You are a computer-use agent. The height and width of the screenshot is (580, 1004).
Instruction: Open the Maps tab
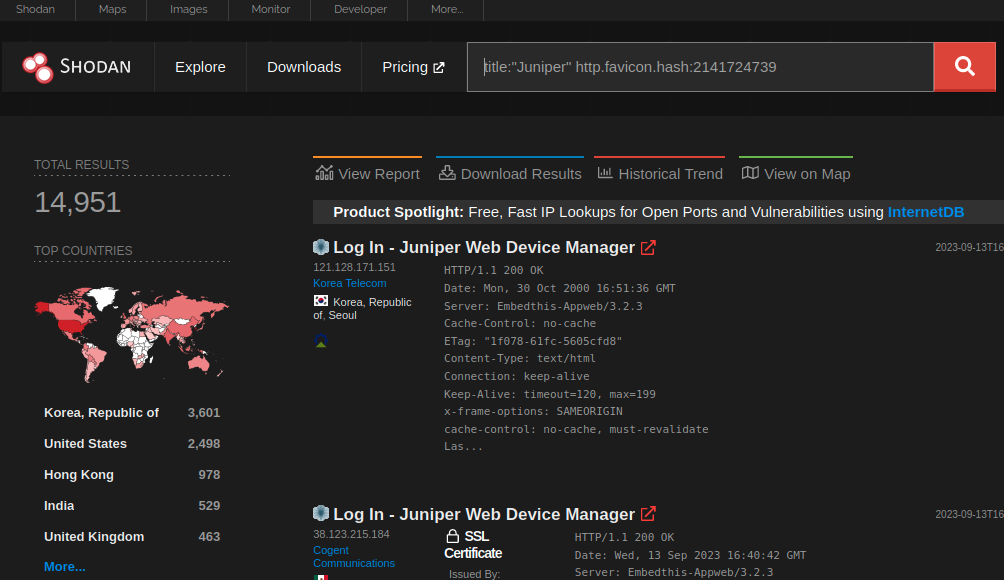click(111, 9)
